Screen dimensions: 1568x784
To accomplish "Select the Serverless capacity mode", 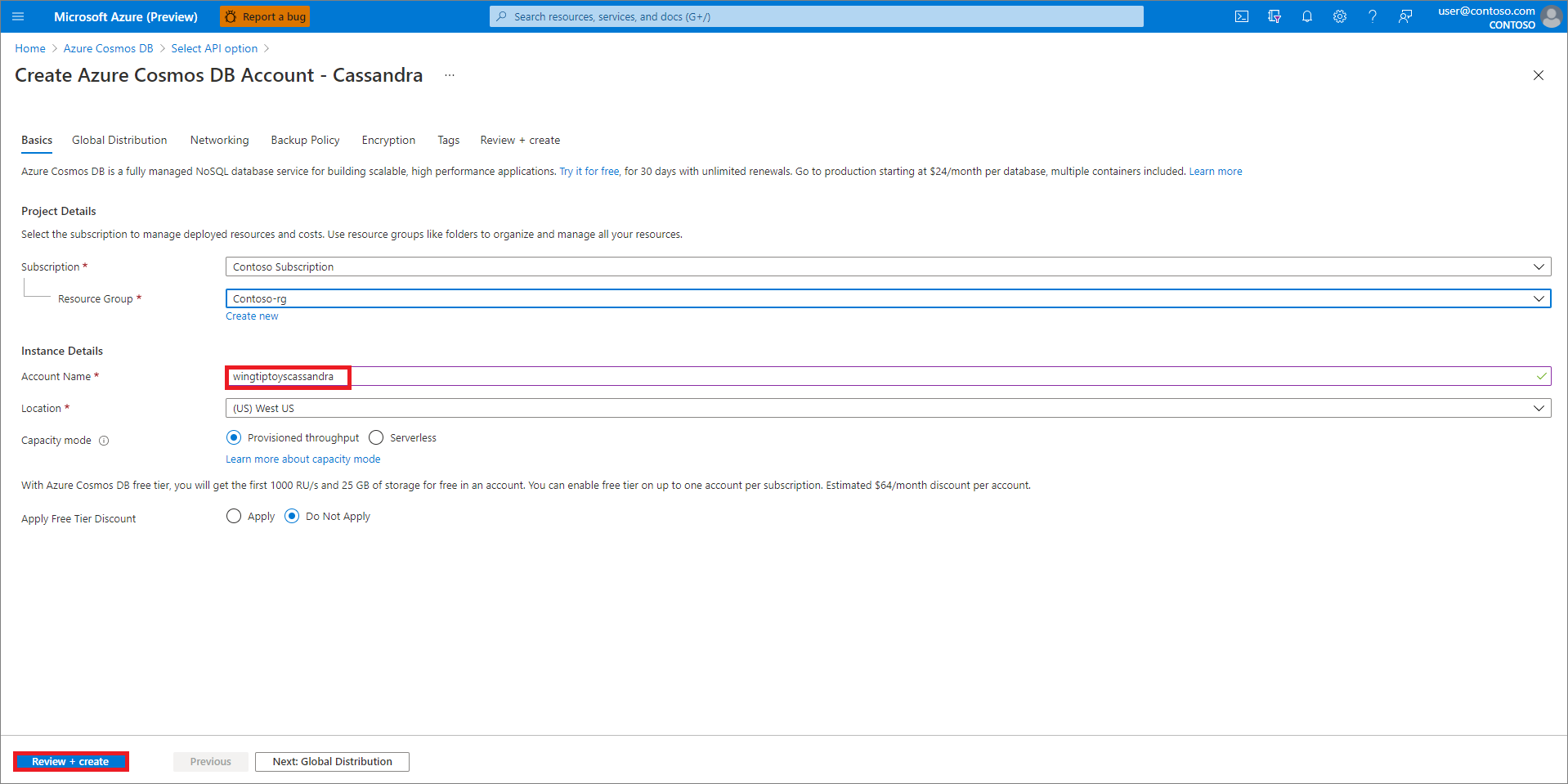I will point(376,437).
